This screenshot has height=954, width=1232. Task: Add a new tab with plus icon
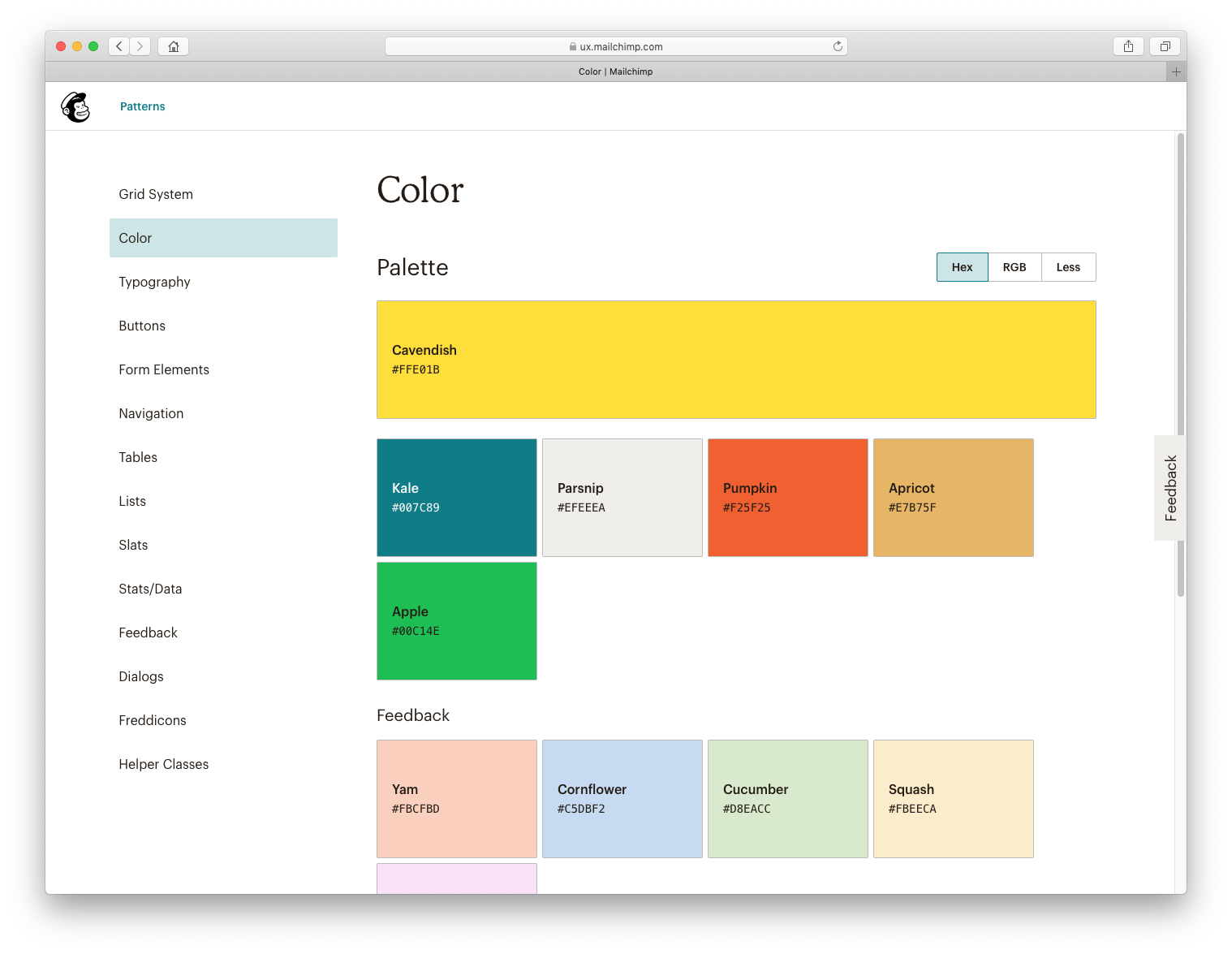pos(1176,71)
